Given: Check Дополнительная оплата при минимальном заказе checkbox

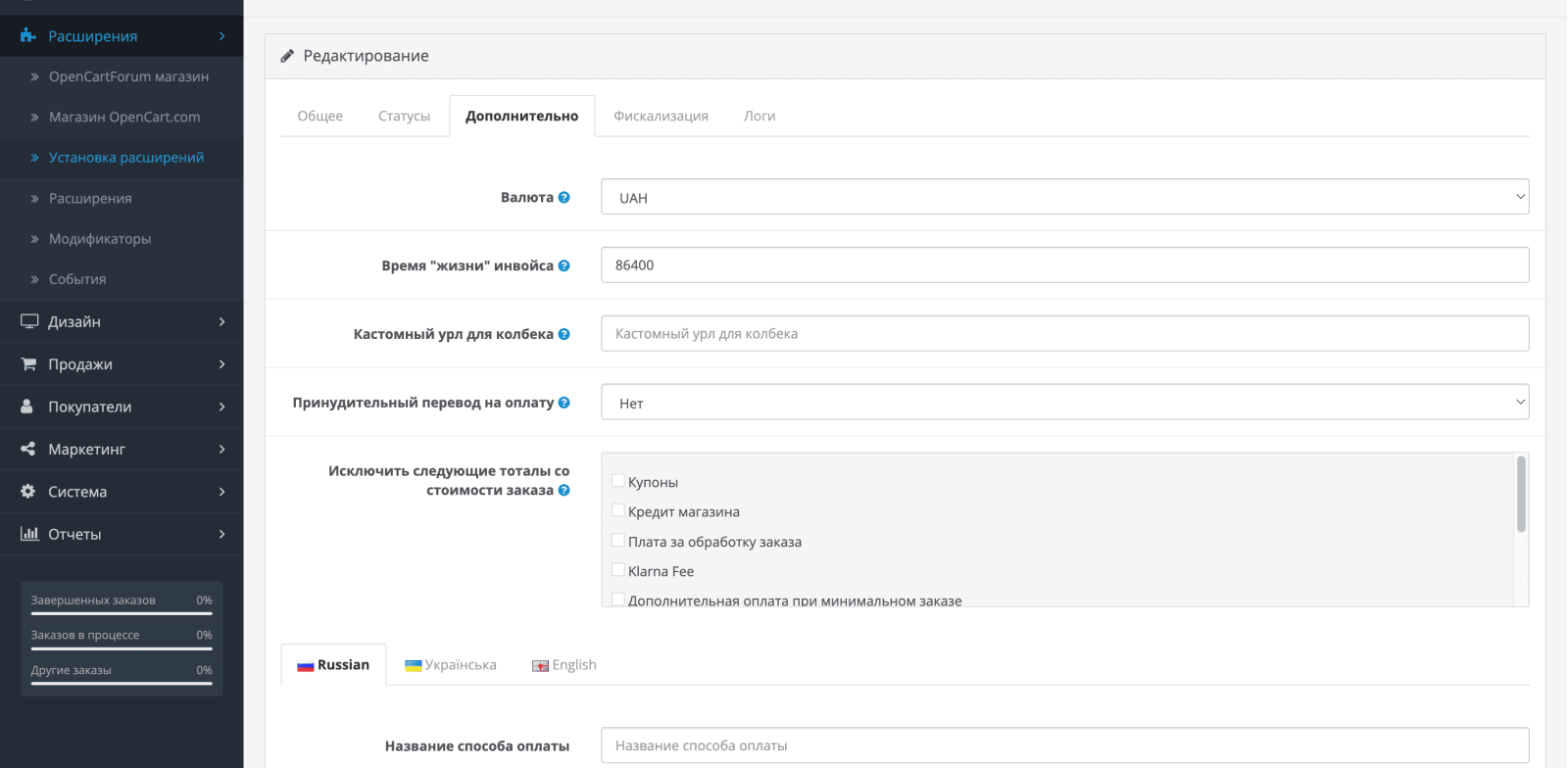Looking at the screenshot, I should pyautogui.click(x=618, y=599).
